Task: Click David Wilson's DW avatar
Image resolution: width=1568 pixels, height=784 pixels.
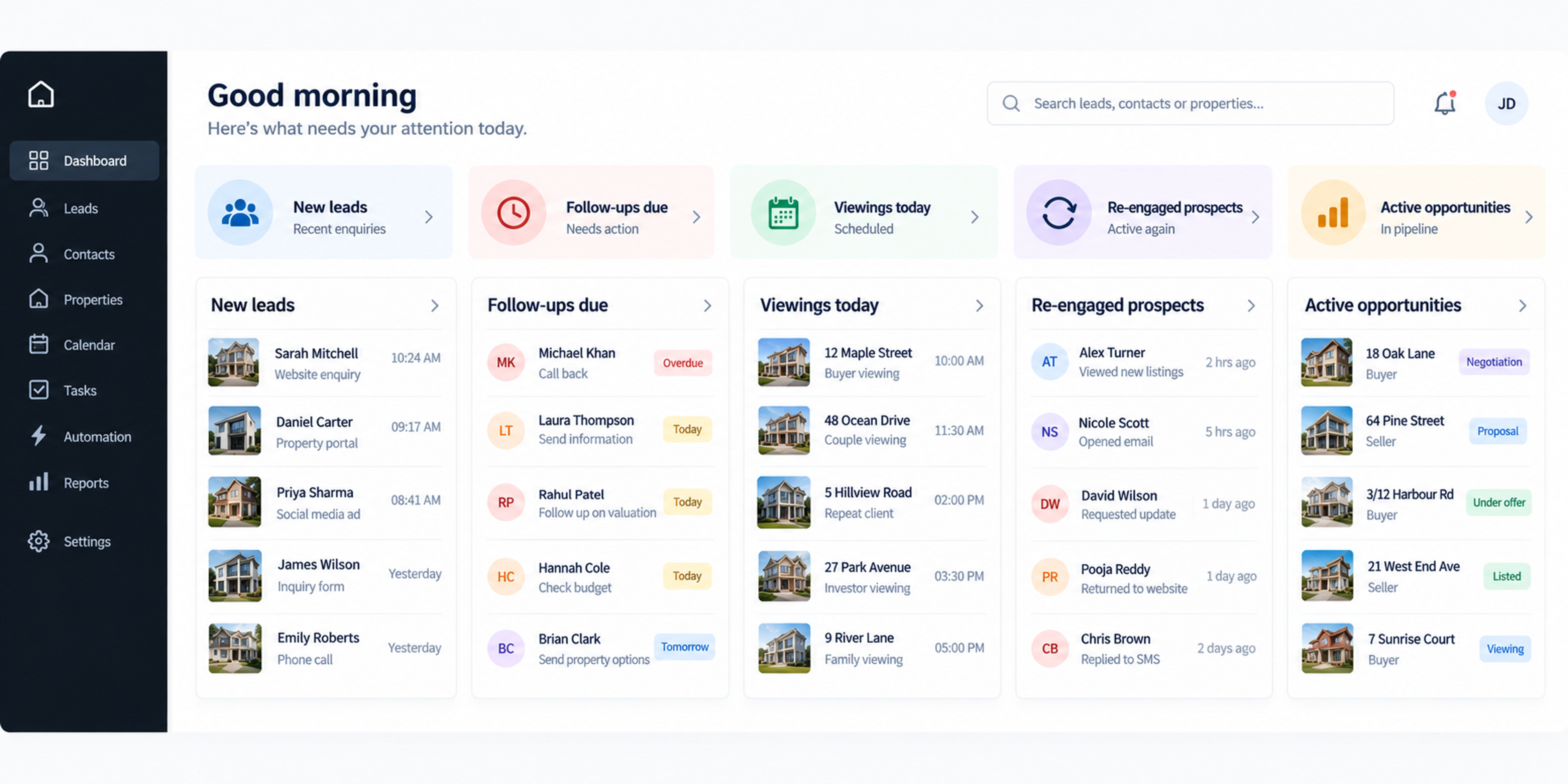Action: point(1049,504)
